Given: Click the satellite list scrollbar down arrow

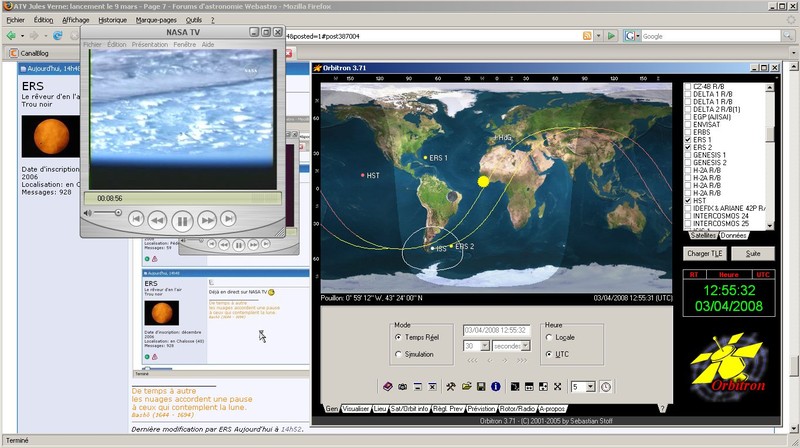Looking at the screenshot, I should (770, 226).
